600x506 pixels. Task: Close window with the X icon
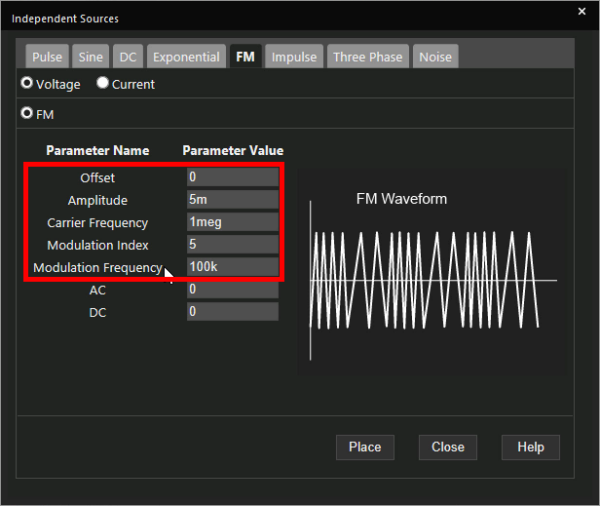pos(582,11)
